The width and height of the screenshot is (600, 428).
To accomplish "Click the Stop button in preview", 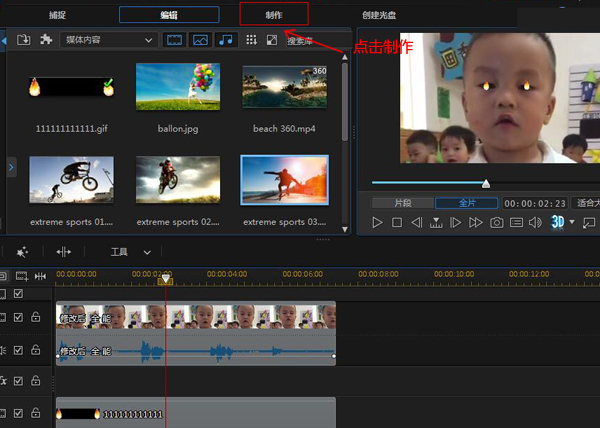I will click(397, 223).
